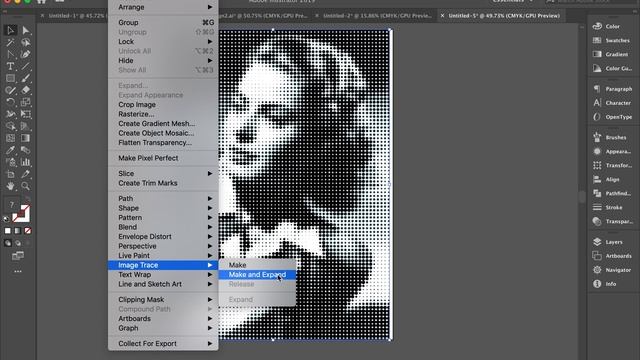
Task: Select the Line Segment tool
Action: tap(25, 66)
